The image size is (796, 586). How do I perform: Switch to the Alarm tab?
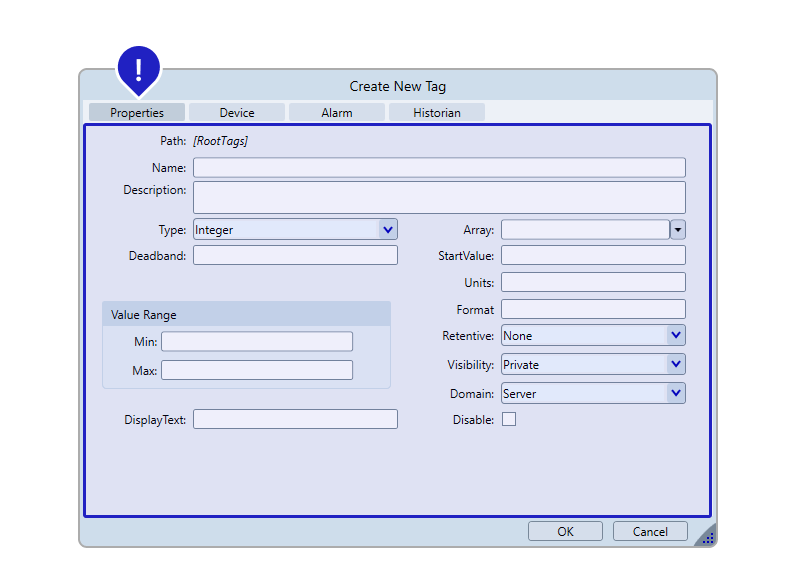[x=337, y=113]
